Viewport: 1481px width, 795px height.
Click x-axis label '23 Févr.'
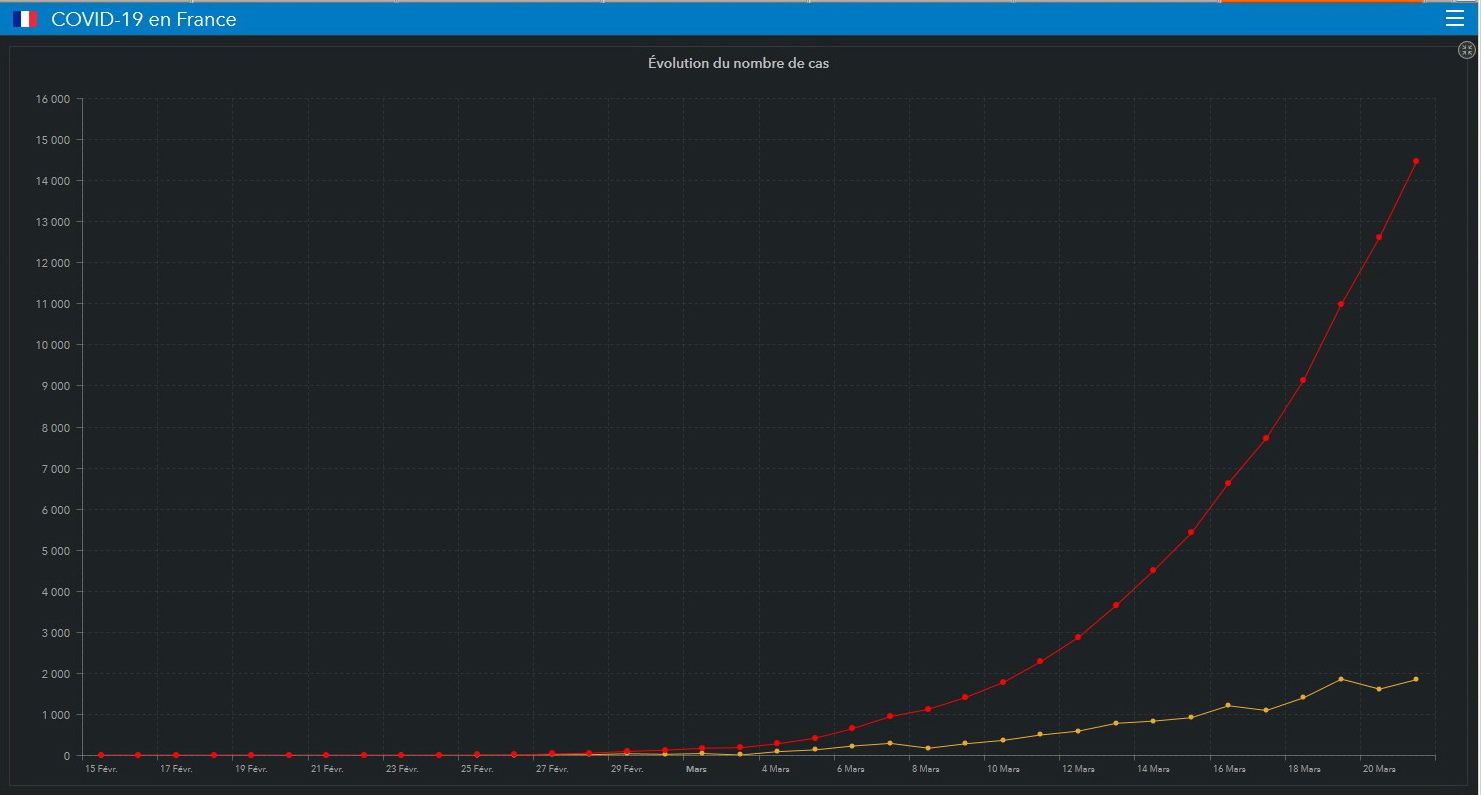point(402,769)
